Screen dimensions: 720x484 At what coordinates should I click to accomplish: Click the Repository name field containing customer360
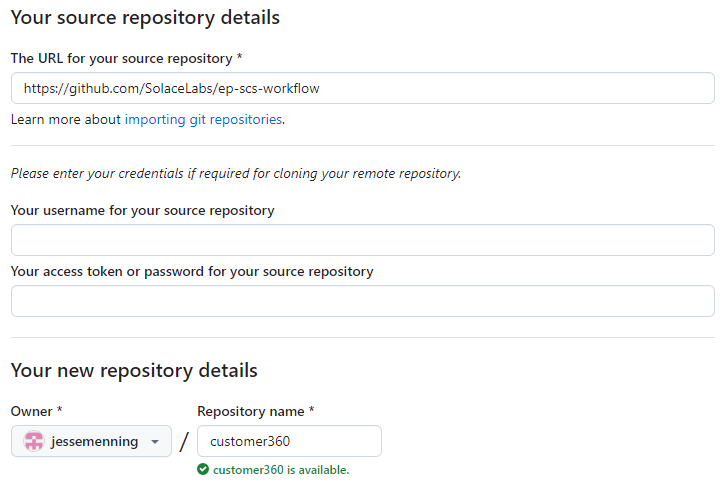coord(289,441)
